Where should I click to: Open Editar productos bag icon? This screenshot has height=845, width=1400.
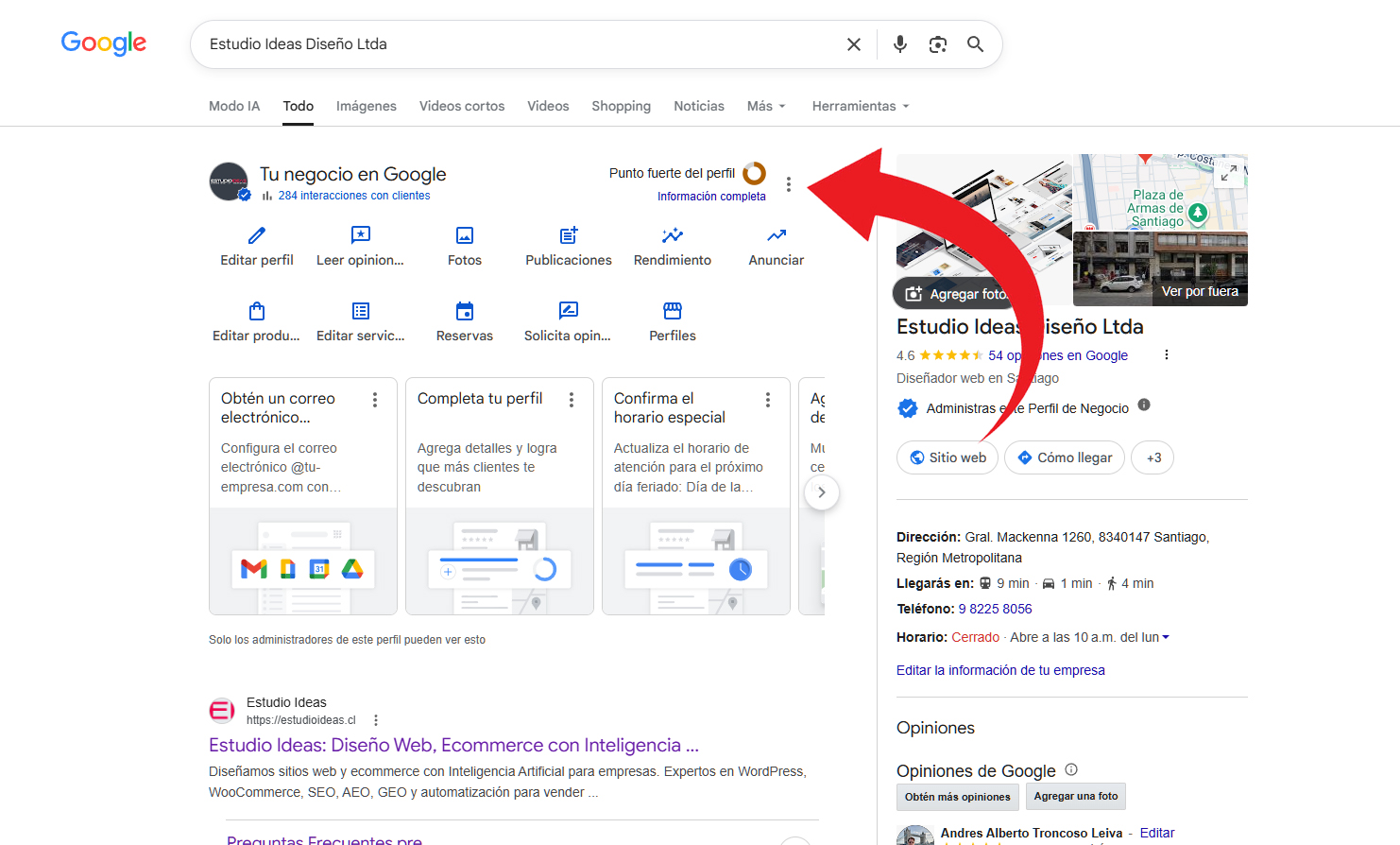(x=257, y=311)
